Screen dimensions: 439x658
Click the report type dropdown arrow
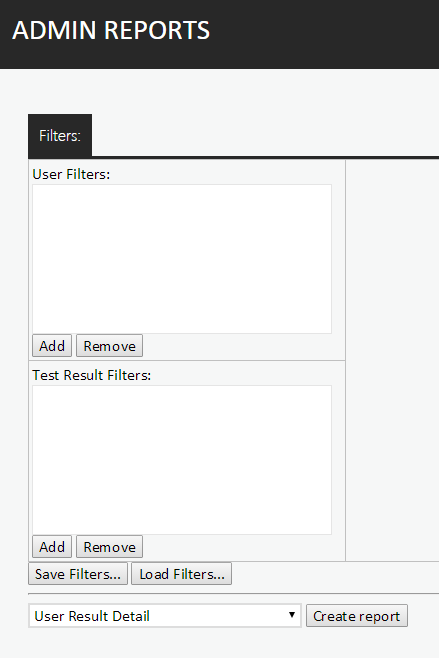pos(292,615)
